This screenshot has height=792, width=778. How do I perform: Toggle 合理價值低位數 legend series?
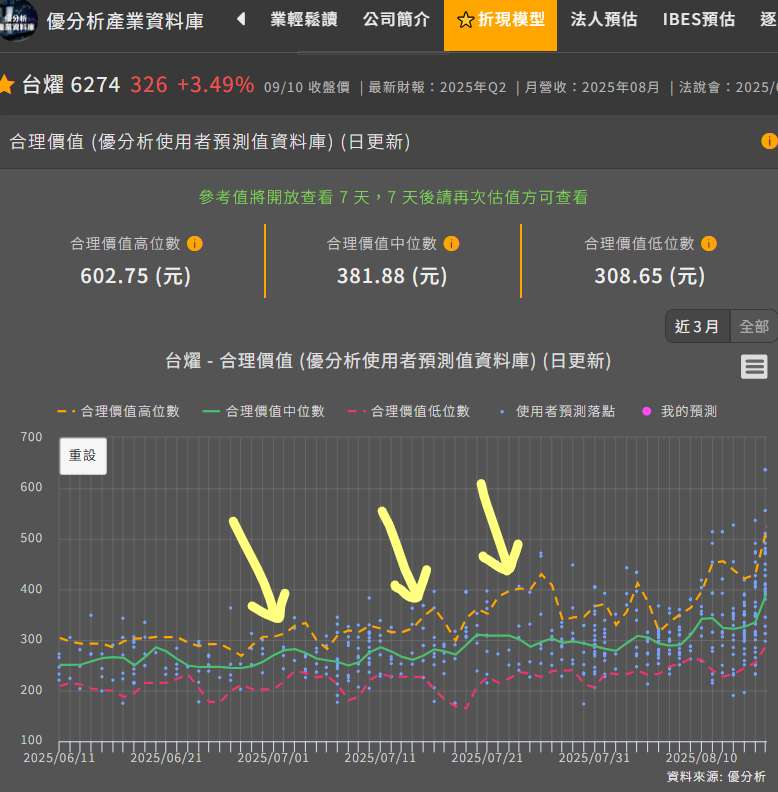pyautogui.click(x=409, y=411)
